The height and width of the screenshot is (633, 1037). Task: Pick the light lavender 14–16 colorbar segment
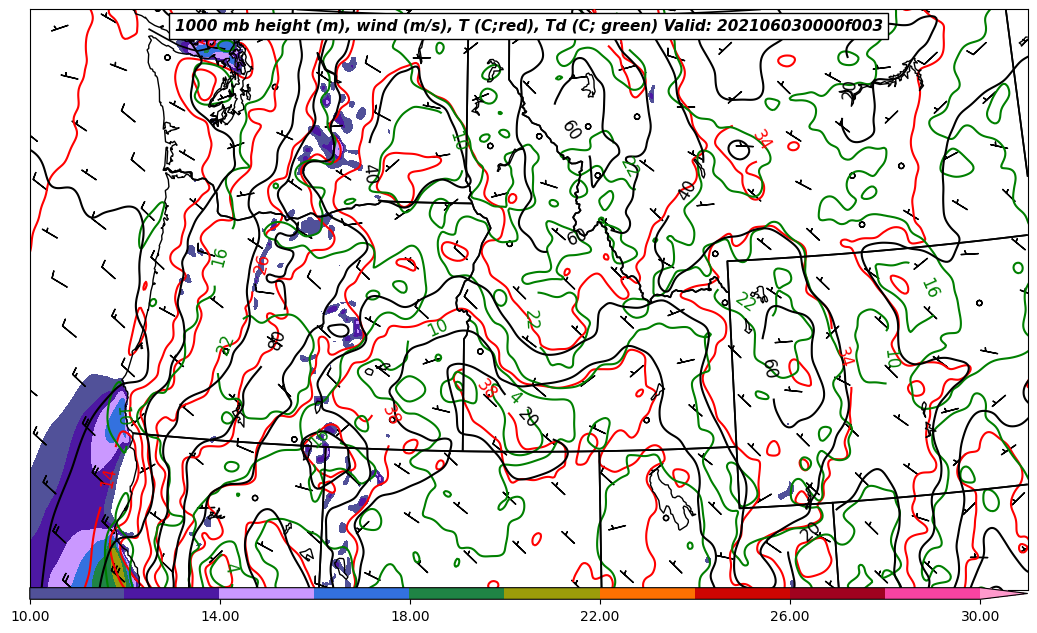click(x=266, y=594)
